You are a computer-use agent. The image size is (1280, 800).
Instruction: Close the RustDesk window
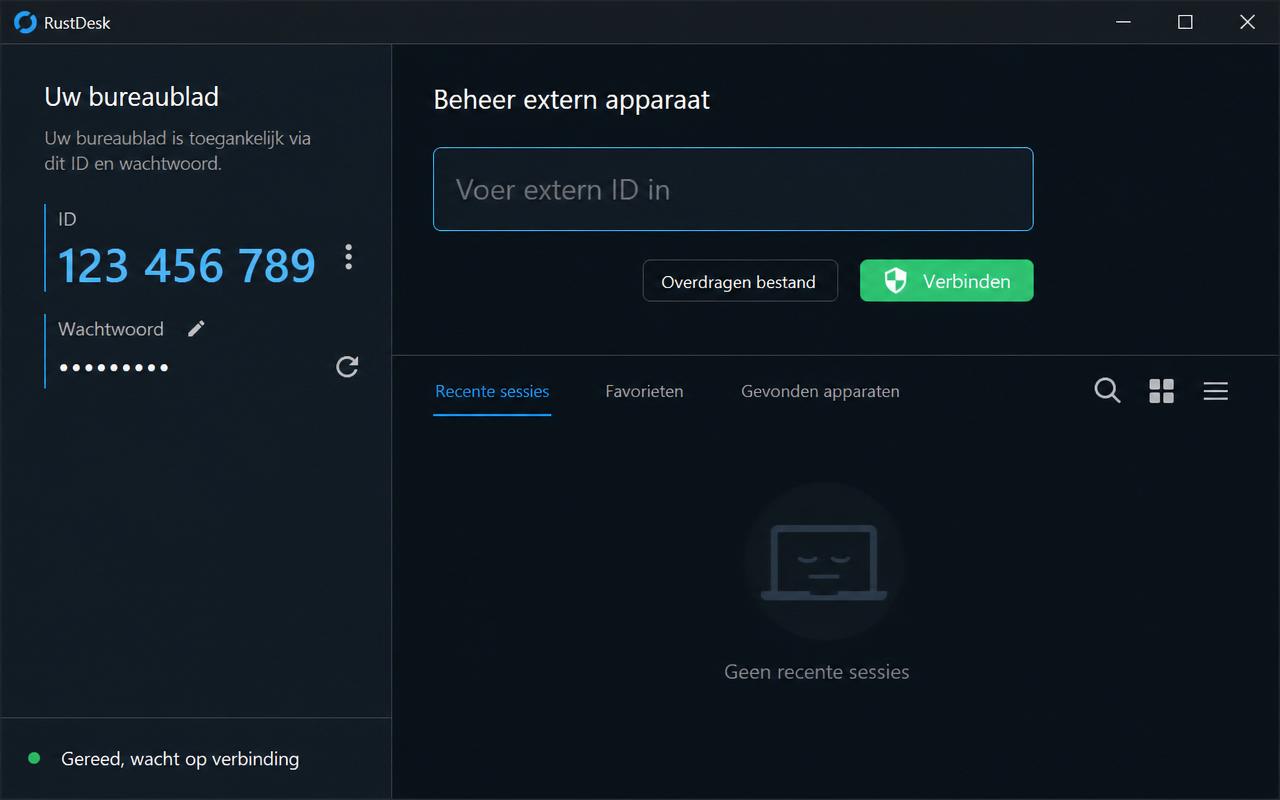tap(1247, 22)
